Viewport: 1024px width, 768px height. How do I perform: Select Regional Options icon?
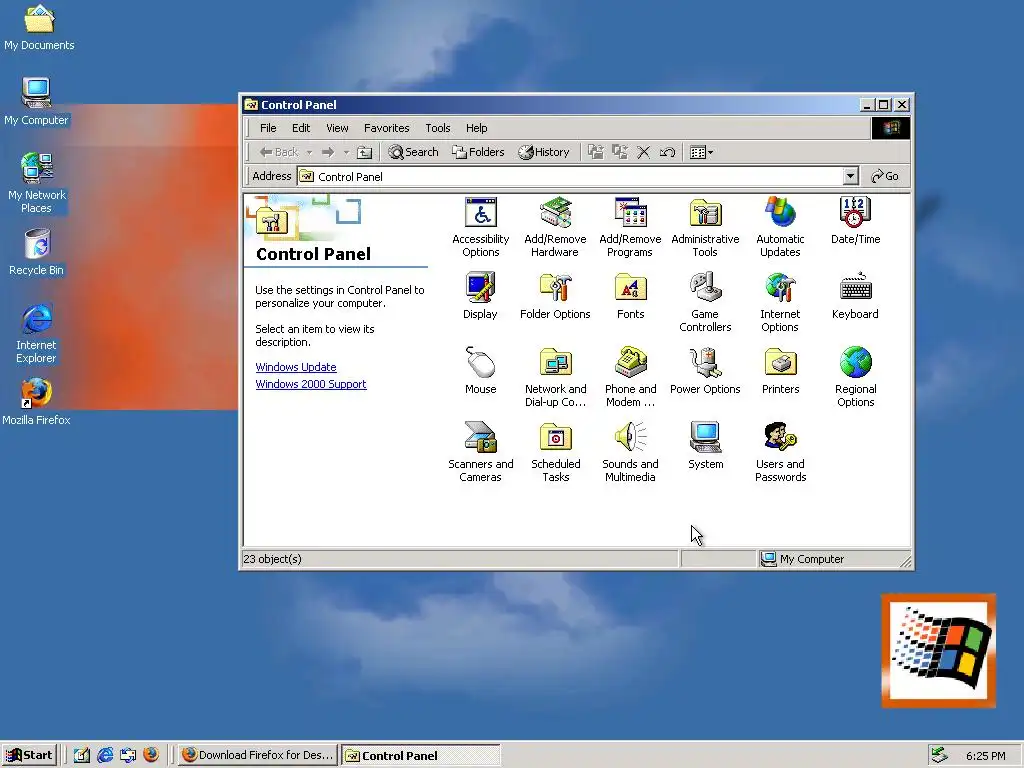coord(856,377)
